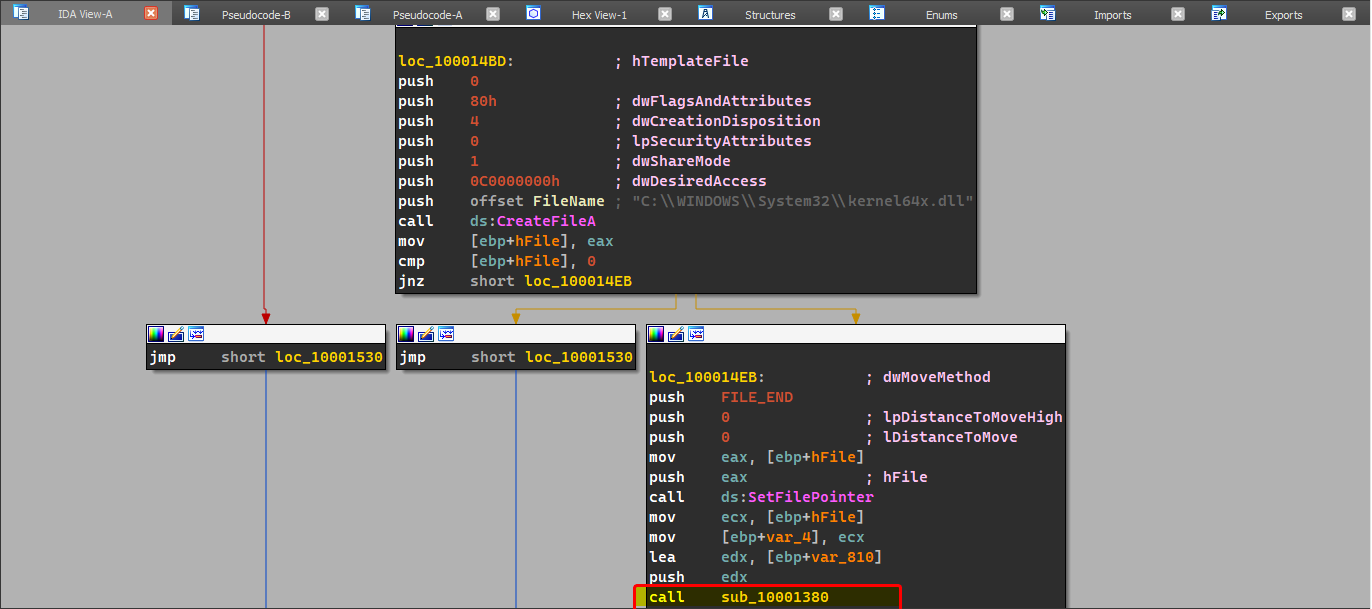This screenshot has width=1372, height=609.
Task: Click group-nodes icon on middle jmp node
Action: (446, 334)
